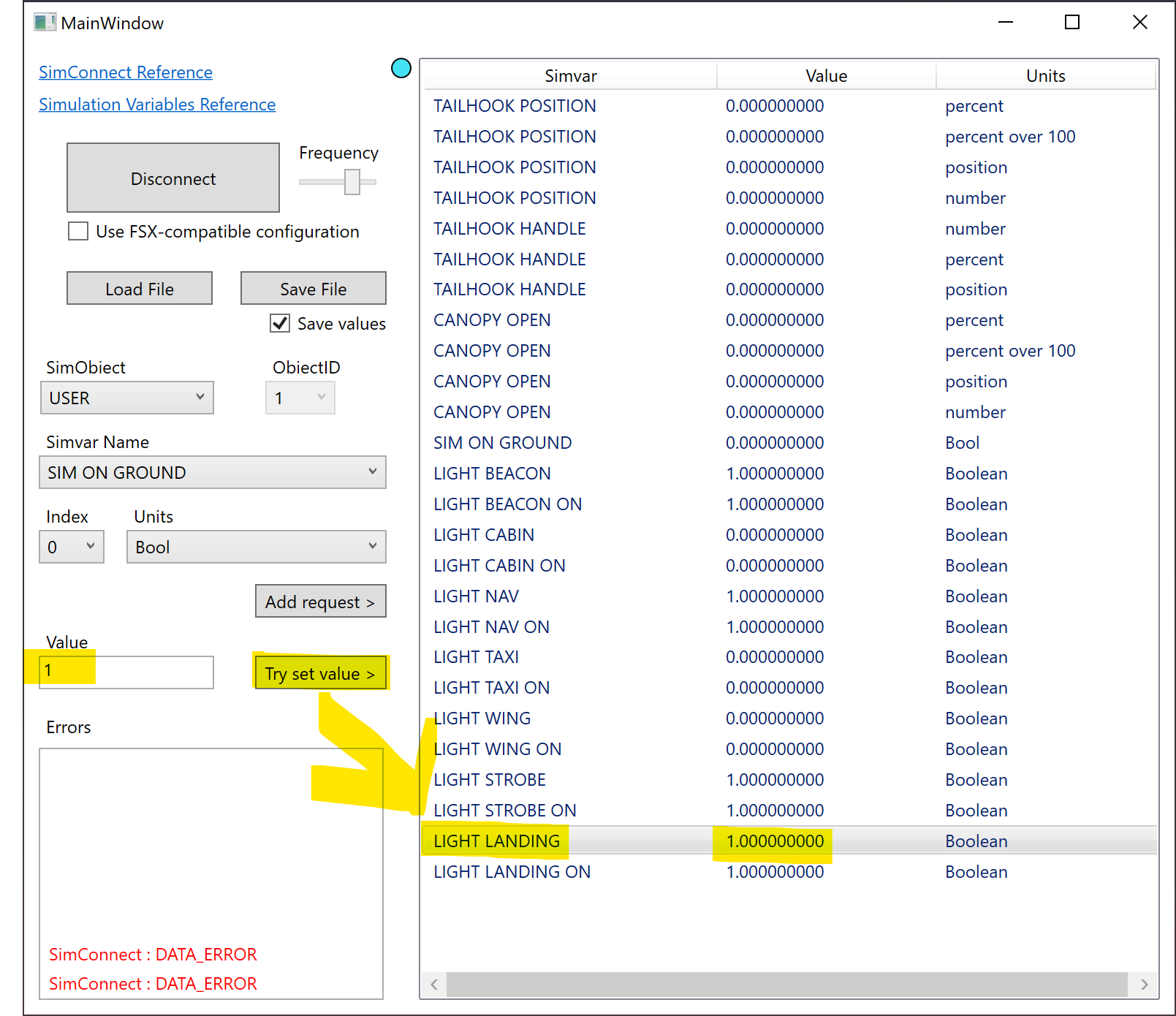Click the Add request button

pos(320,601)
